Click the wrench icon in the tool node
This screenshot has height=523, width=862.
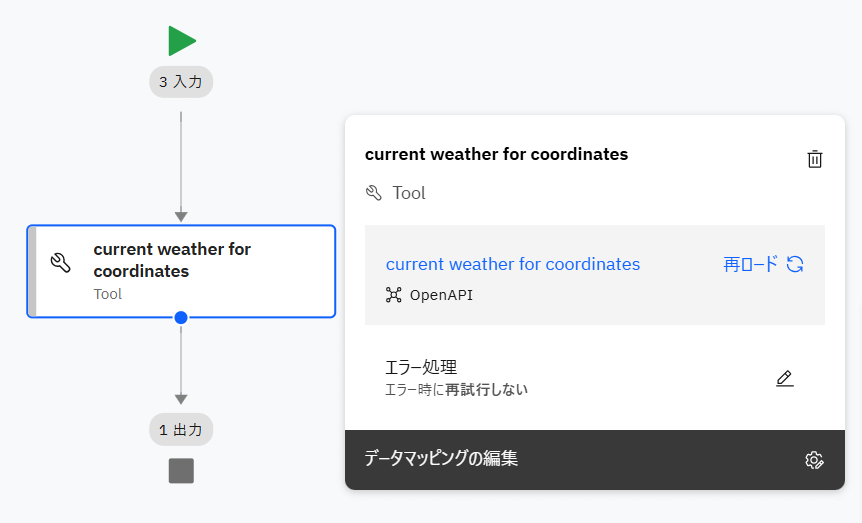60,263
